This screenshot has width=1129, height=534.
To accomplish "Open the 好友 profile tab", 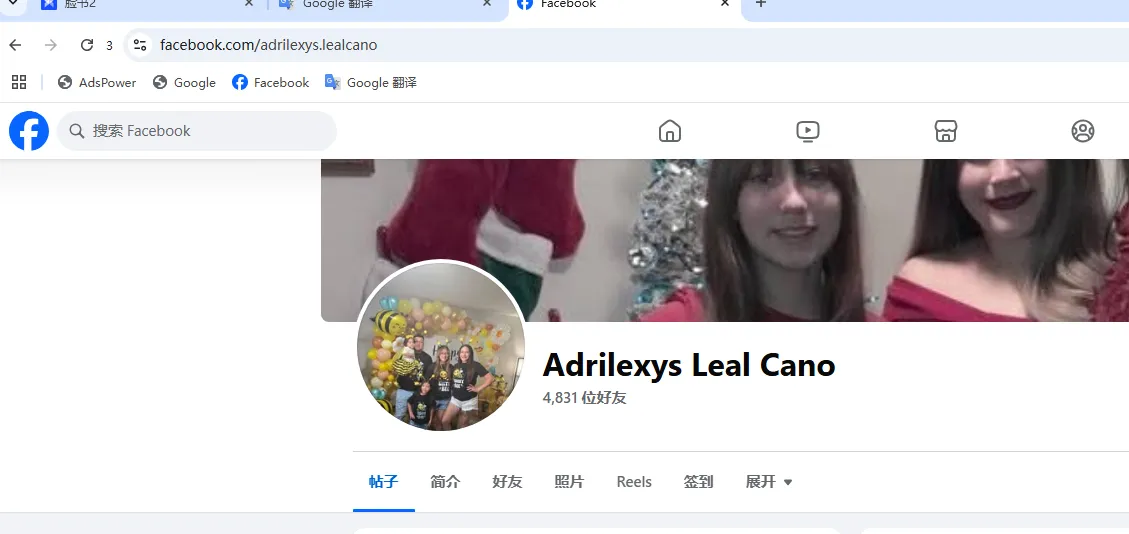I will [x=507, y=481].
